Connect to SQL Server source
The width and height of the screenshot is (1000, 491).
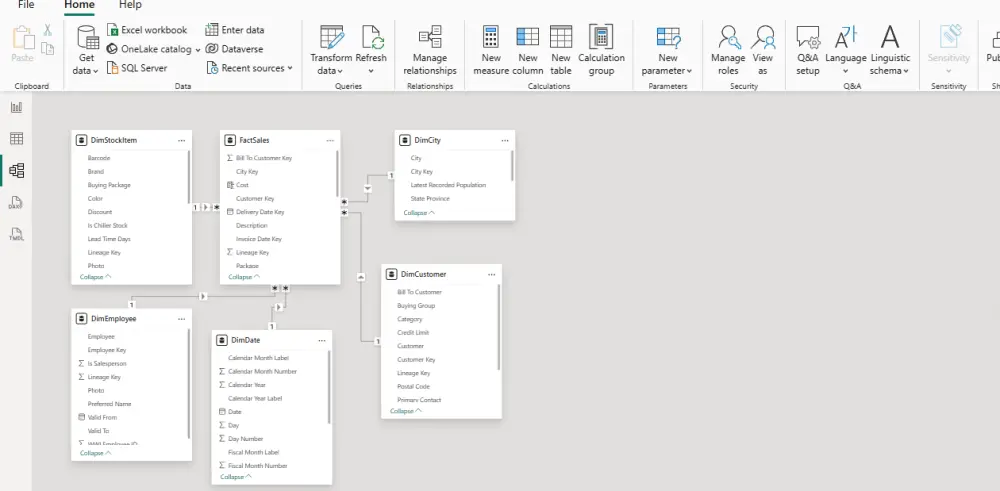136,68
